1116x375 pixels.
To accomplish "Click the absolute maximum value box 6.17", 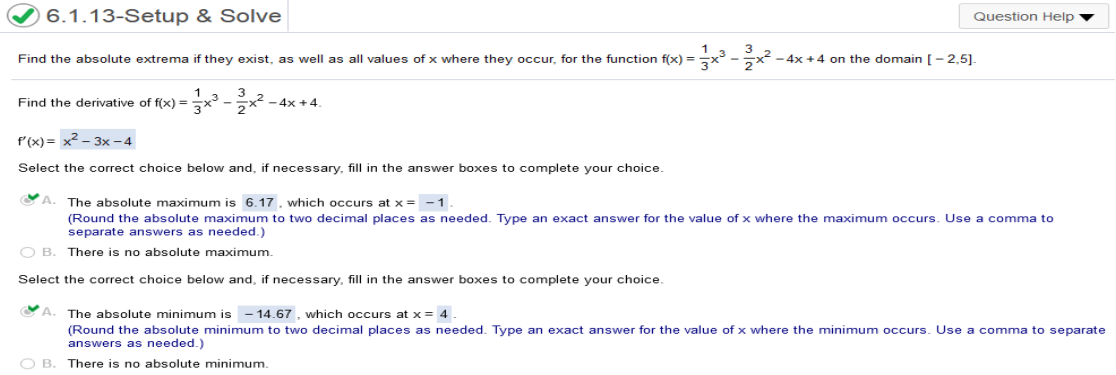I will [260, 203].
